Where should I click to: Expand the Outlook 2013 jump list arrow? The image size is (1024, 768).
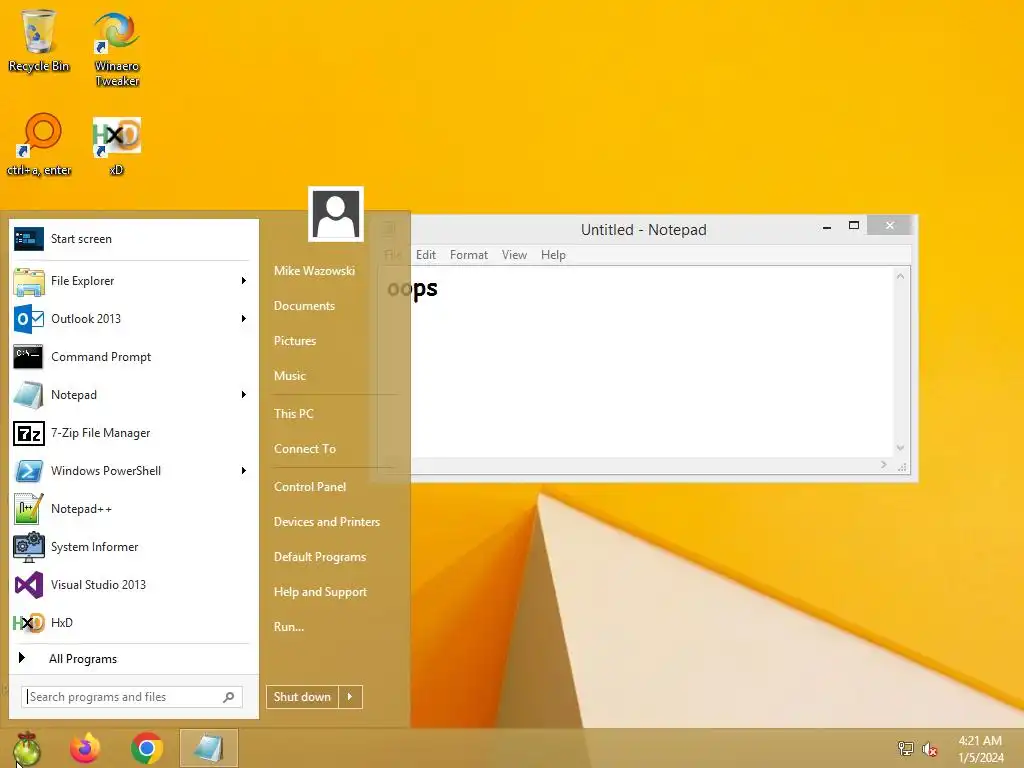(244, 319)
